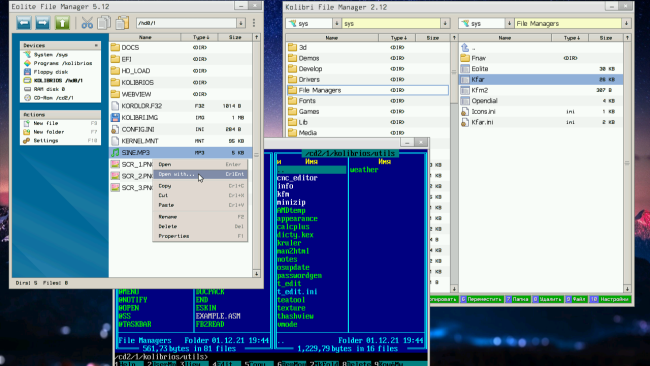Select the Games folder in Kolibri

click(x=368, y=111)
